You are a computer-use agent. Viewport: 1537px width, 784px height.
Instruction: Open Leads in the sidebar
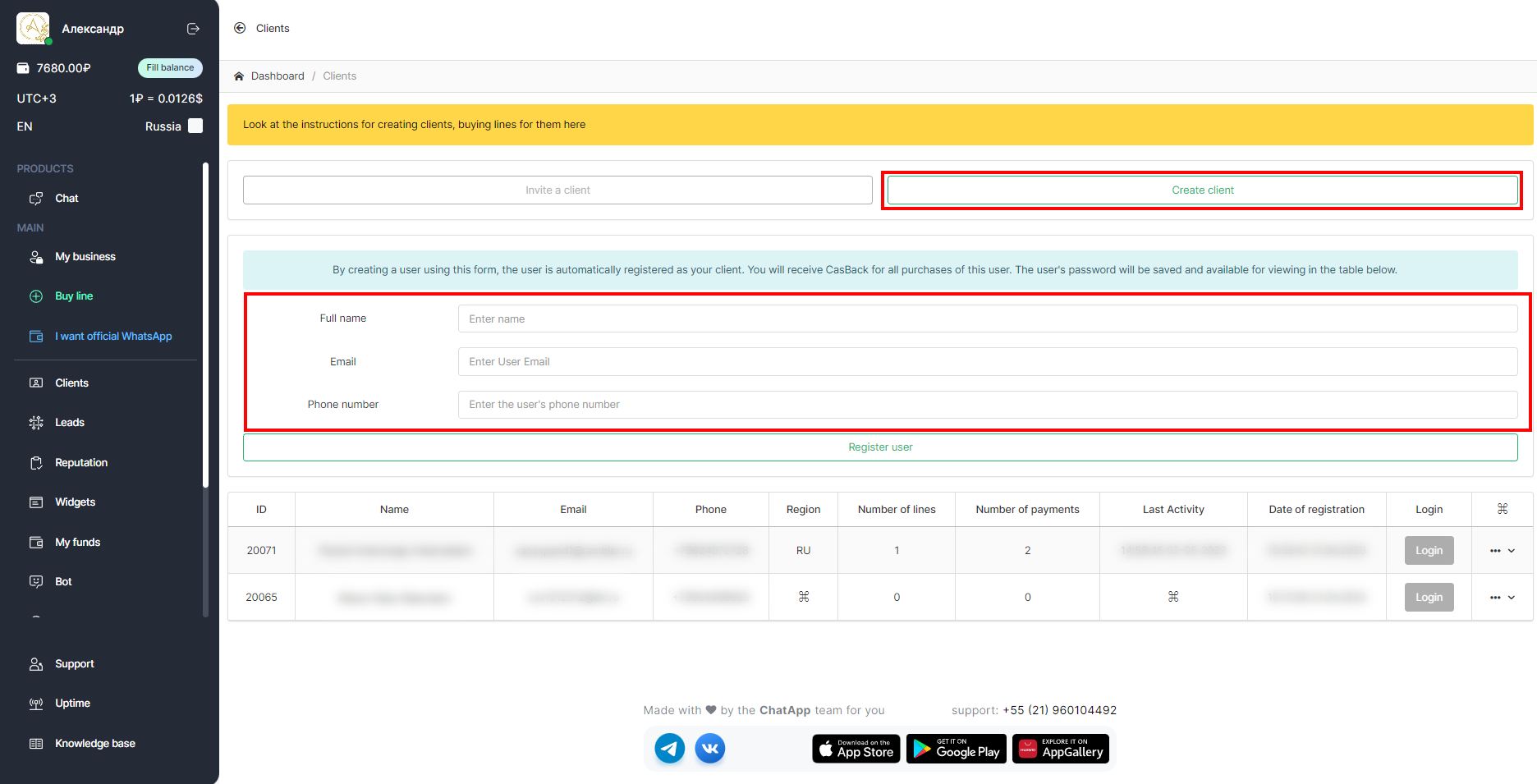(70, 423)
